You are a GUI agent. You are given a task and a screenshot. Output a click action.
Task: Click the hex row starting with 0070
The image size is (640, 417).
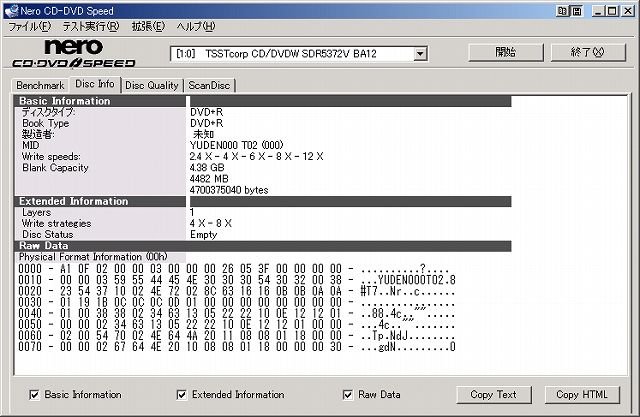click(x=237, y=347)
